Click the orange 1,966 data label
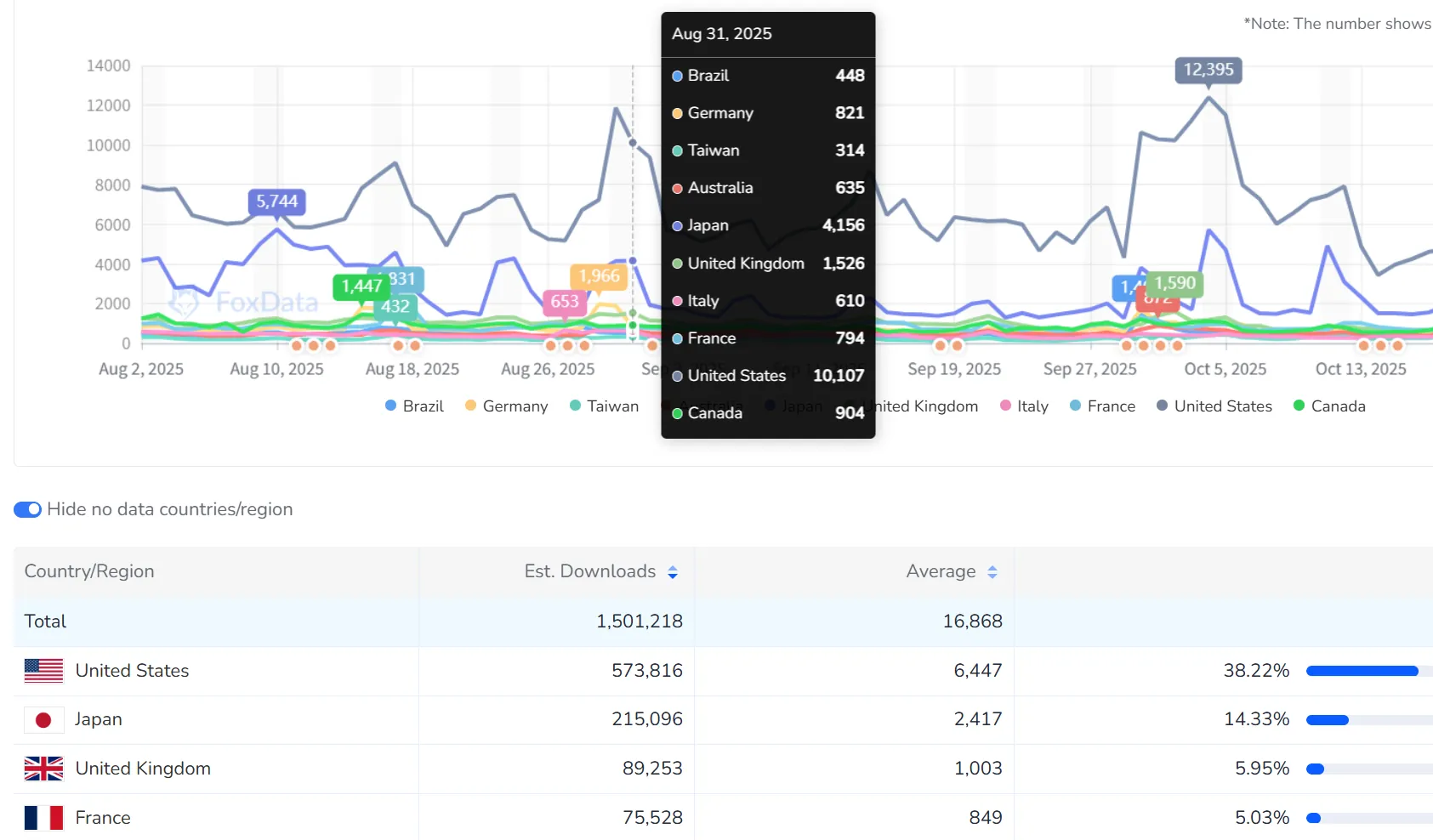 [599, 276]
